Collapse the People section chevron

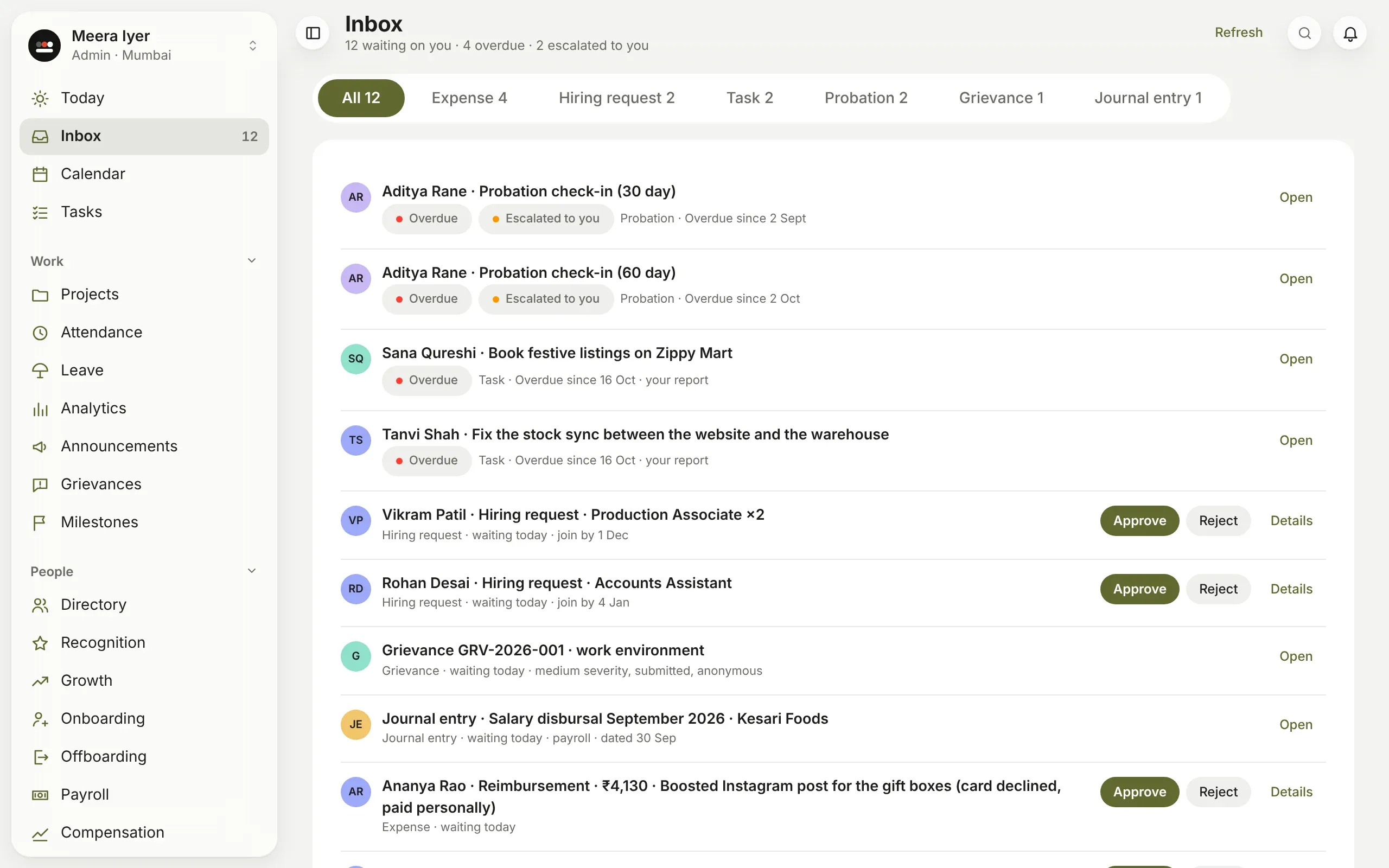tap(251, 571)
